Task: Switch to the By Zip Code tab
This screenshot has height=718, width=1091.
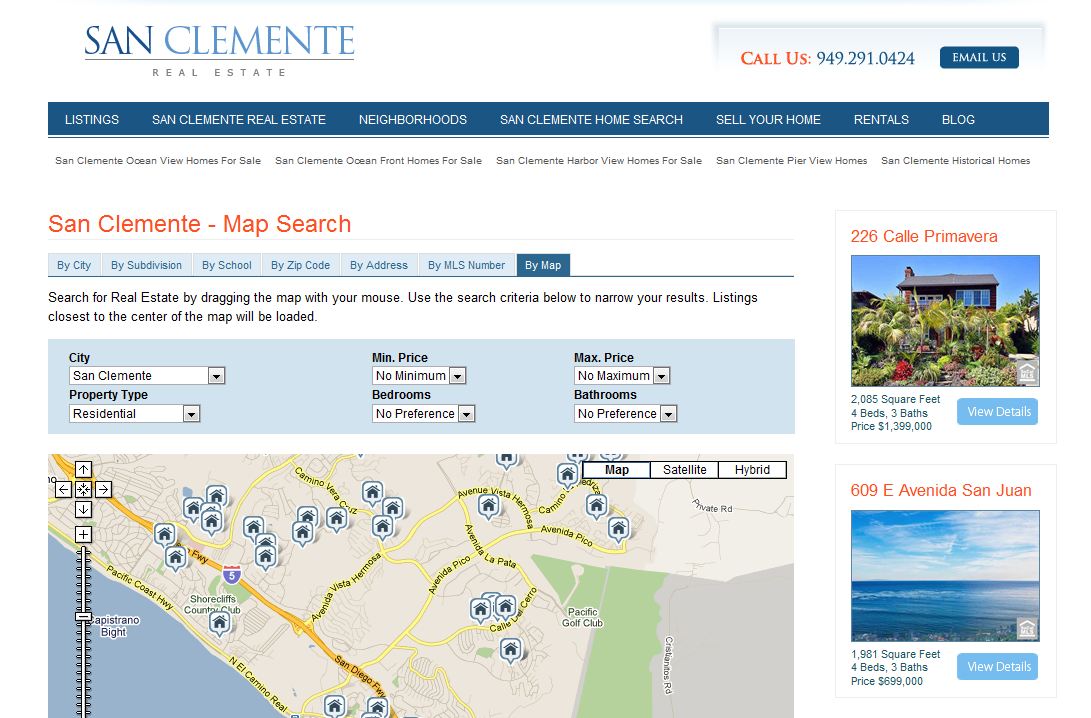Action: (x=300, y=265)
